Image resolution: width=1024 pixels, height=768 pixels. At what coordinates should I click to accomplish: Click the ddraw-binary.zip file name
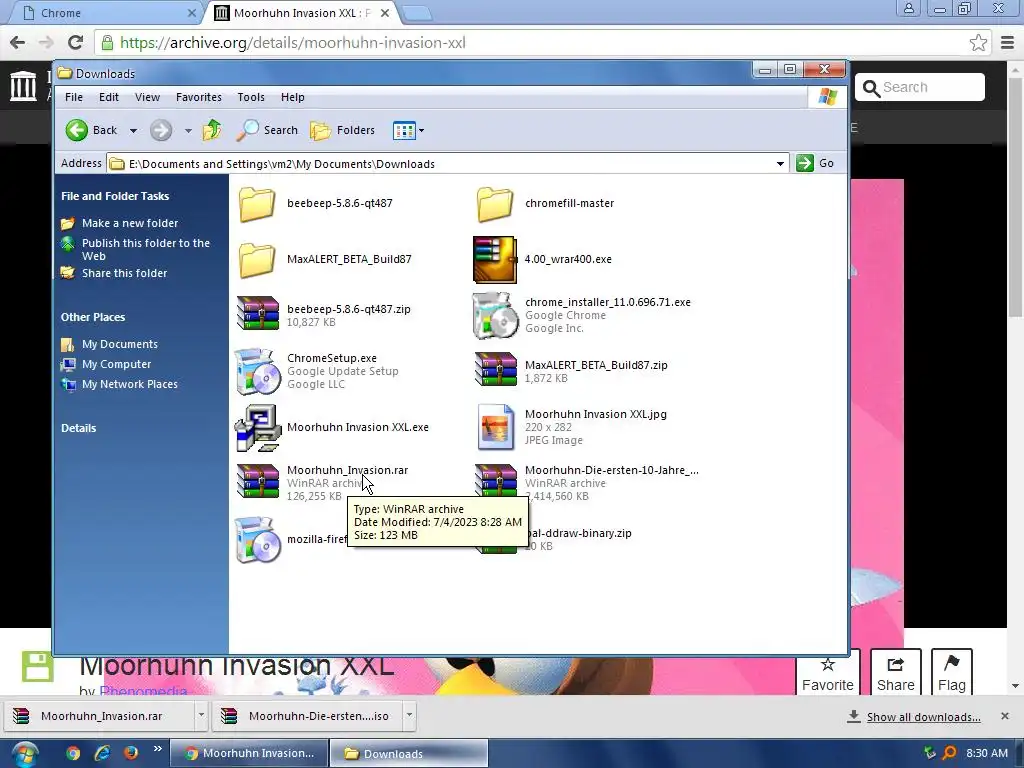pyautogui.click(x=579, y=533)
